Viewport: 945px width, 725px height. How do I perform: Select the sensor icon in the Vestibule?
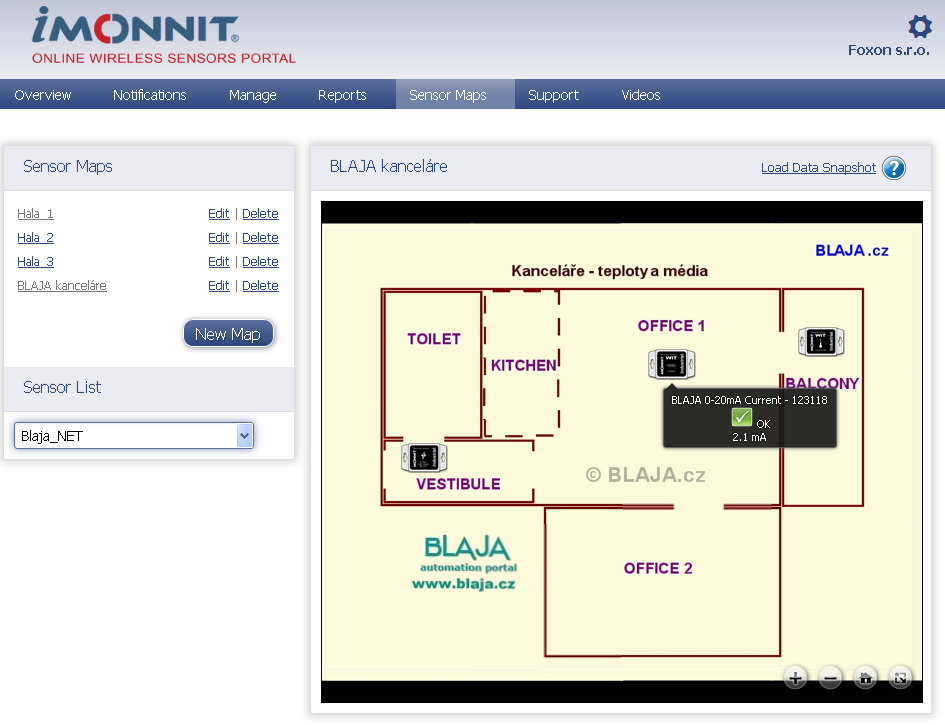tap(424, 457)
